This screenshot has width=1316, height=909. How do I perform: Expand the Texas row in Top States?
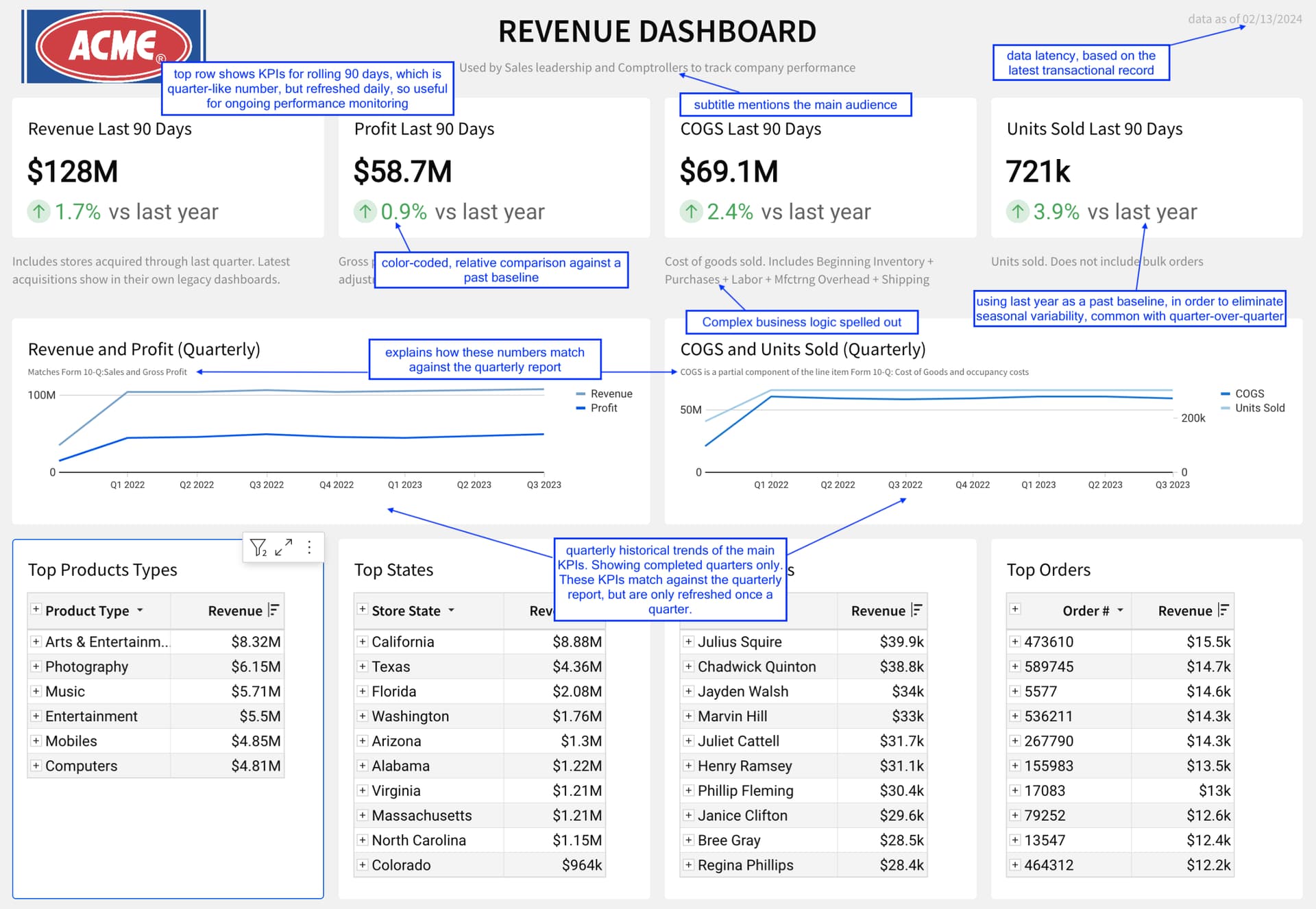[362, 666]
